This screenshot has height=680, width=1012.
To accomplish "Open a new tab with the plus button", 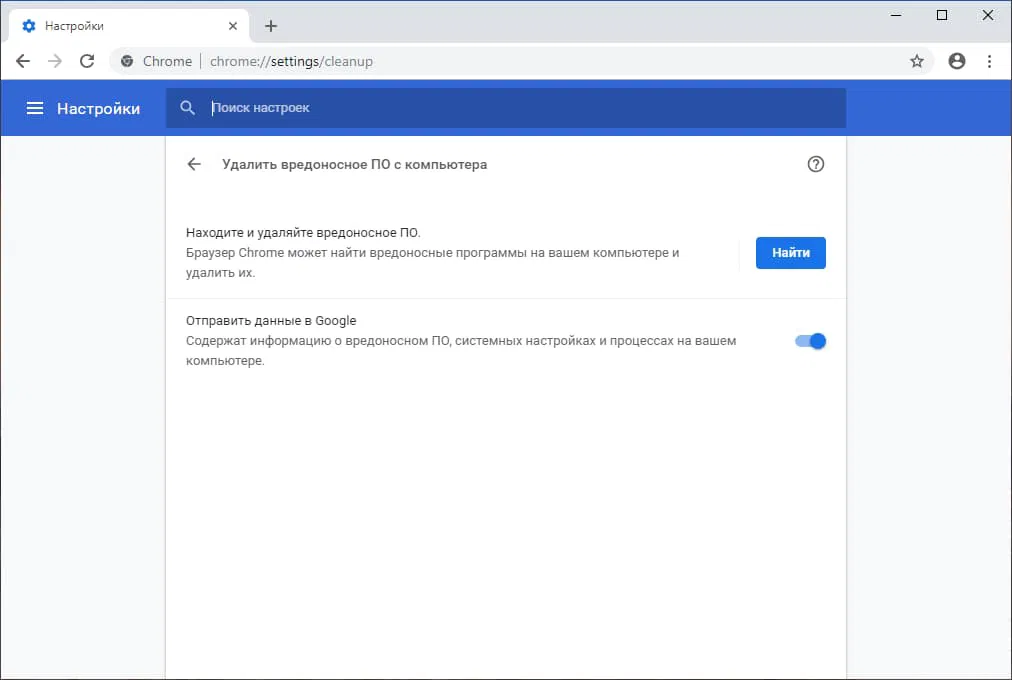I will click(270, 26).
